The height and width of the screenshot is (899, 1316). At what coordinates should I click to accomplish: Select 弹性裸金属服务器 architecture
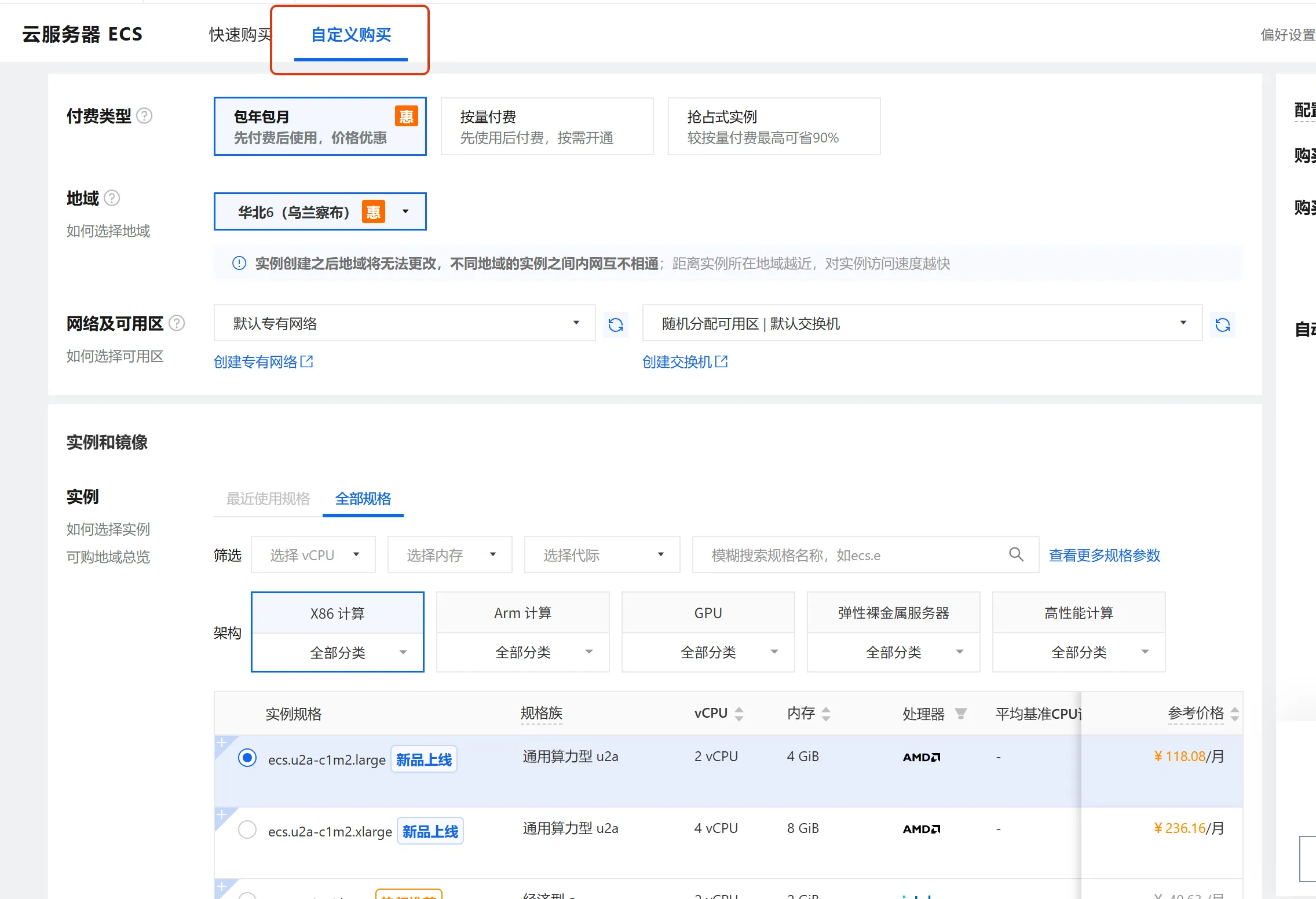pos(894,613)
